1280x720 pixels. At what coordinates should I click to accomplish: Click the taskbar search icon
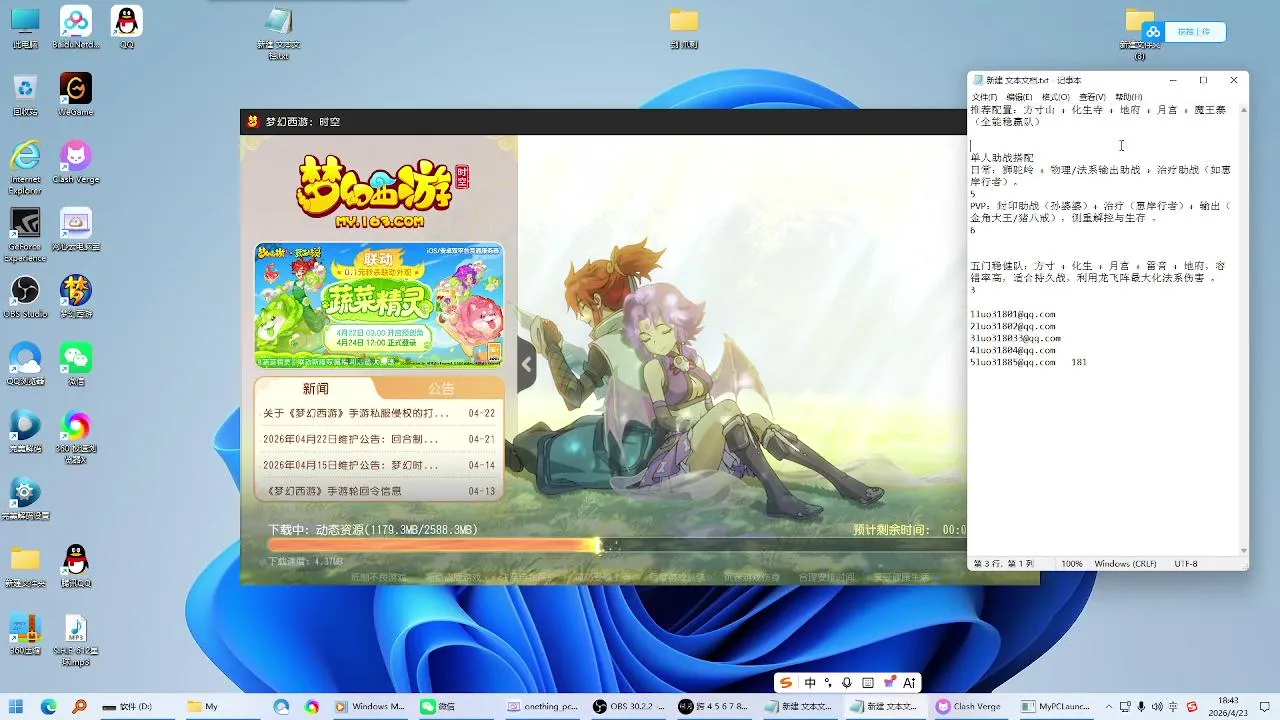pos(79,706)
